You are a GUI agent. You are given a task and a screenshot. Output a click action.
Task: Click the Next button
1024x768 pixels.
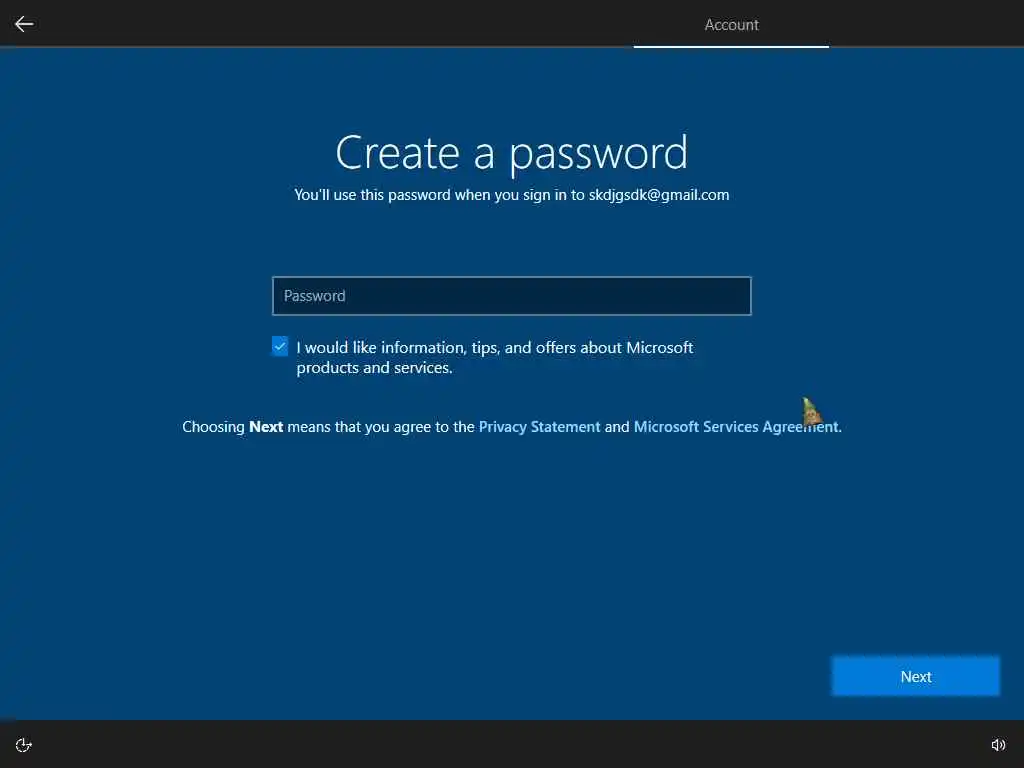pos(915,676)
